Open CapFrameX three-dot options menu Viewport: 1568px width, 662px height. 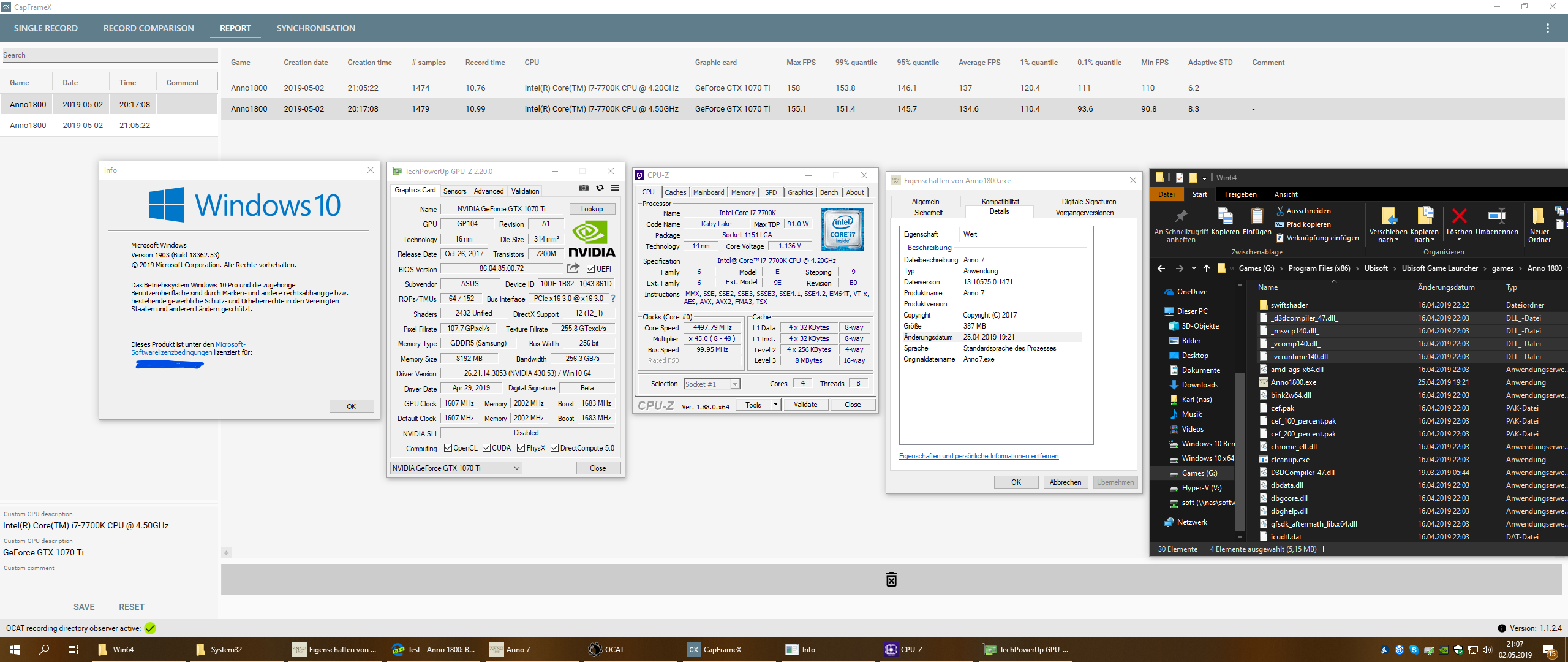pos(1547,28)
